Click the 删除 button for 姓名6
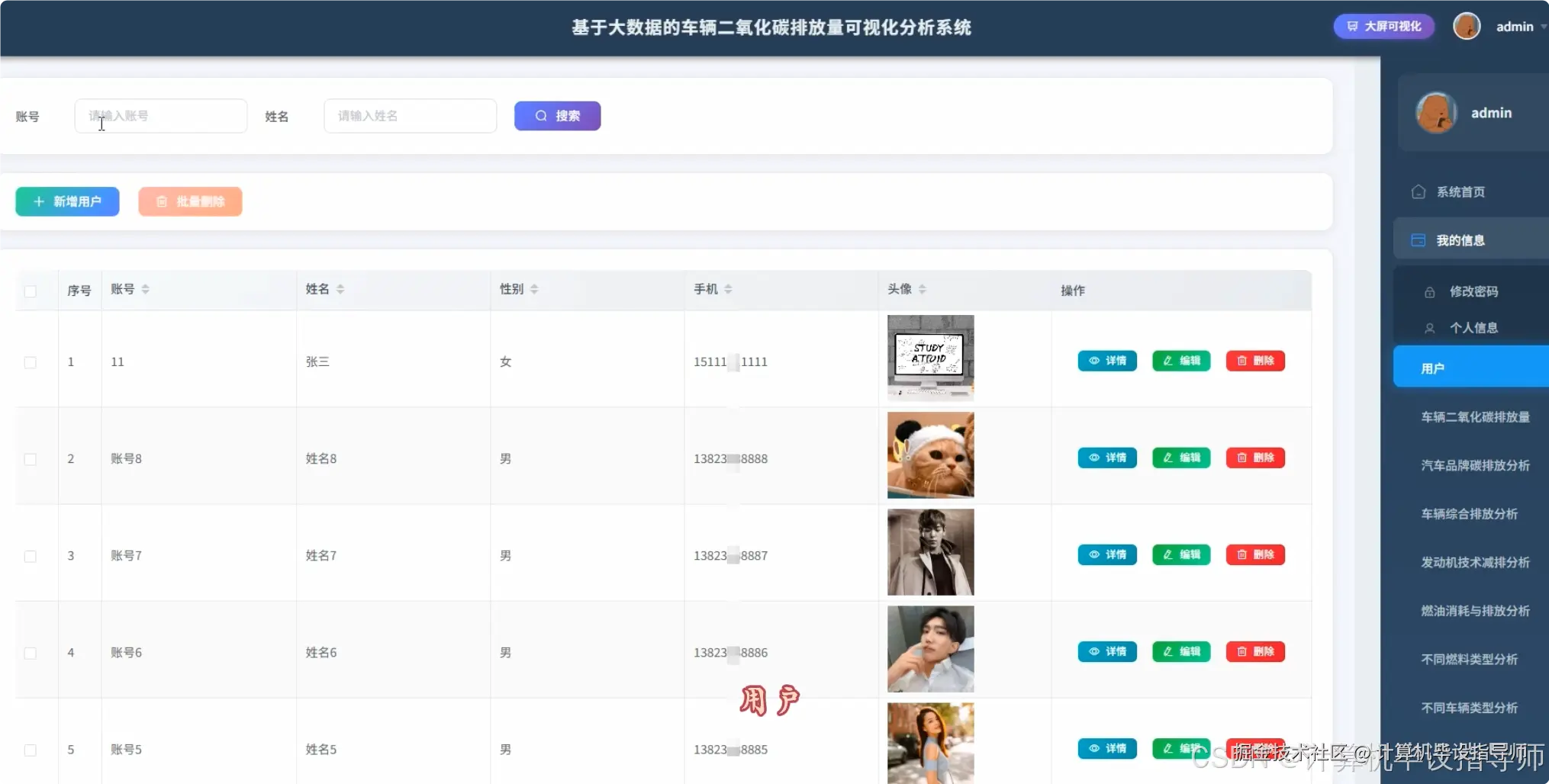 (1254, 651)
